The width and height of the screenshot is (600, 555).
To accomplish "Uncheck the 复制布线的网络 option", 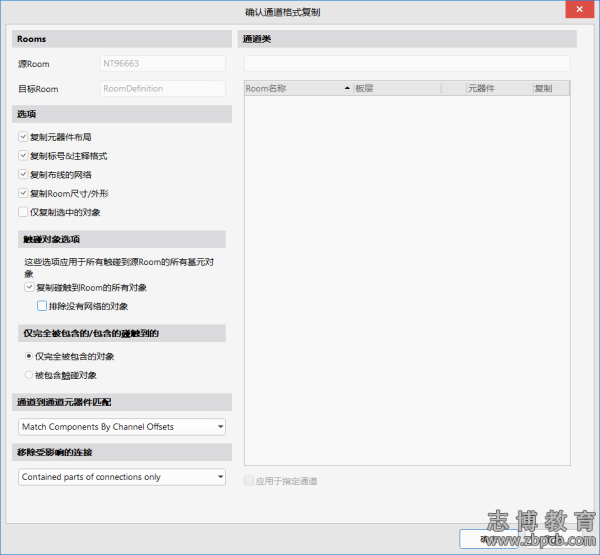I will [x=23, y=174].
